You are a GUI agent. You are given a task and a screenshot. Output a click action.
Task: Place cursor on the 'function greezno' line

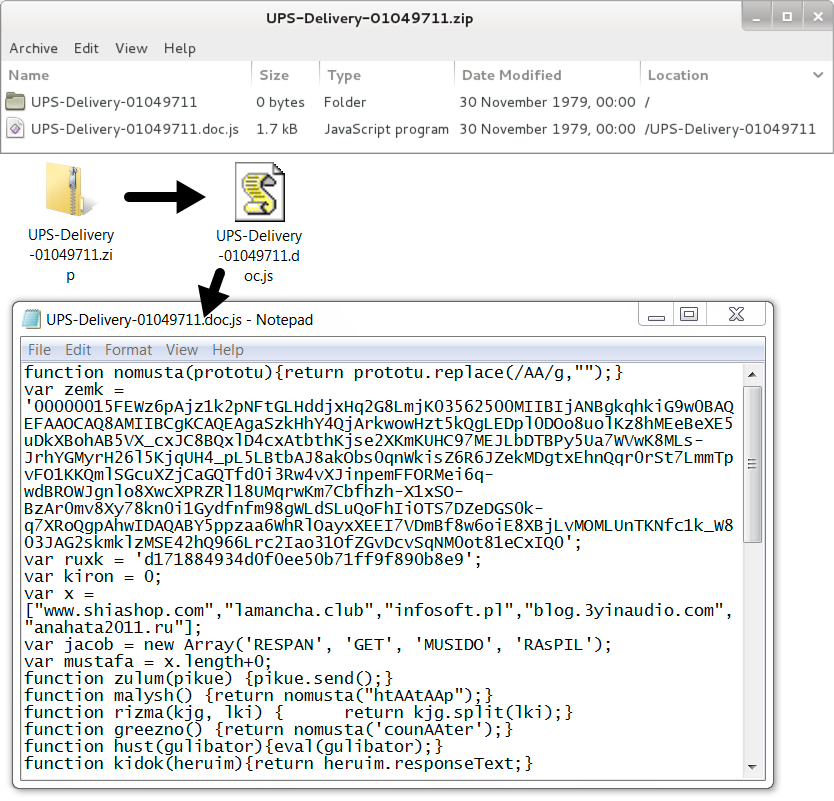tap(269, 730)
